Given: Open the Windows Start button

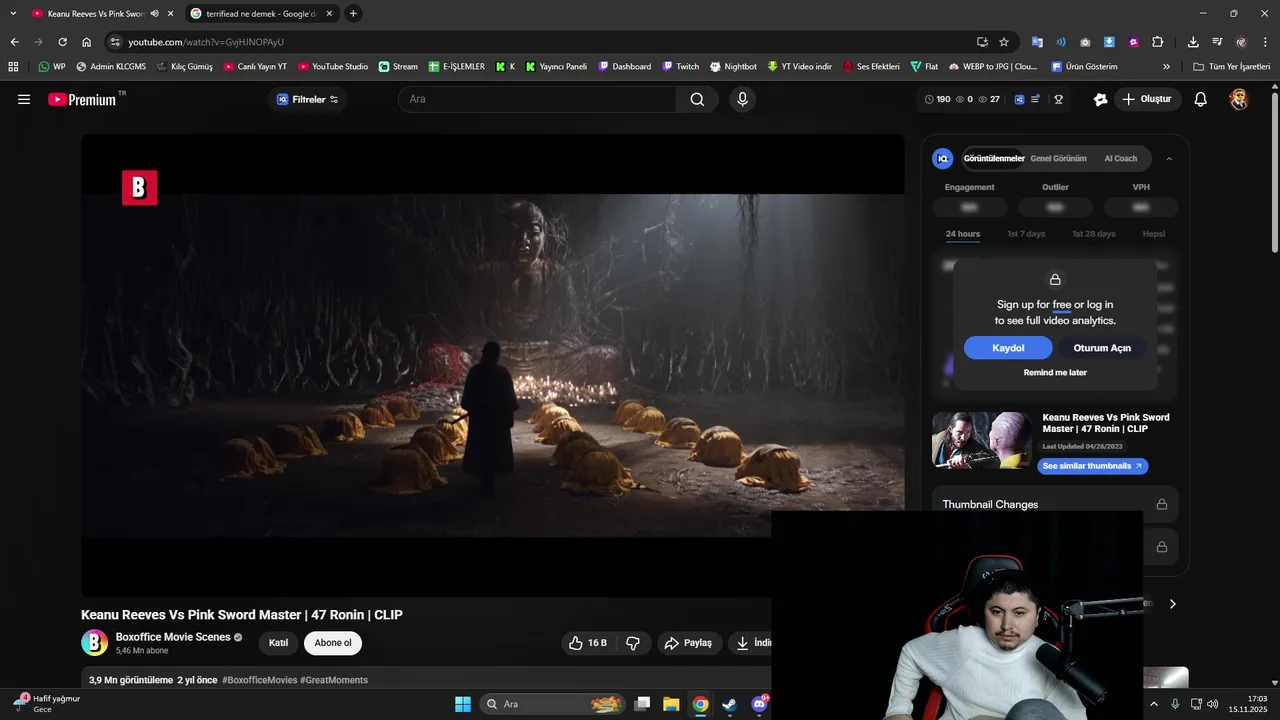Looking at the screenshot, I should point(463,704).
